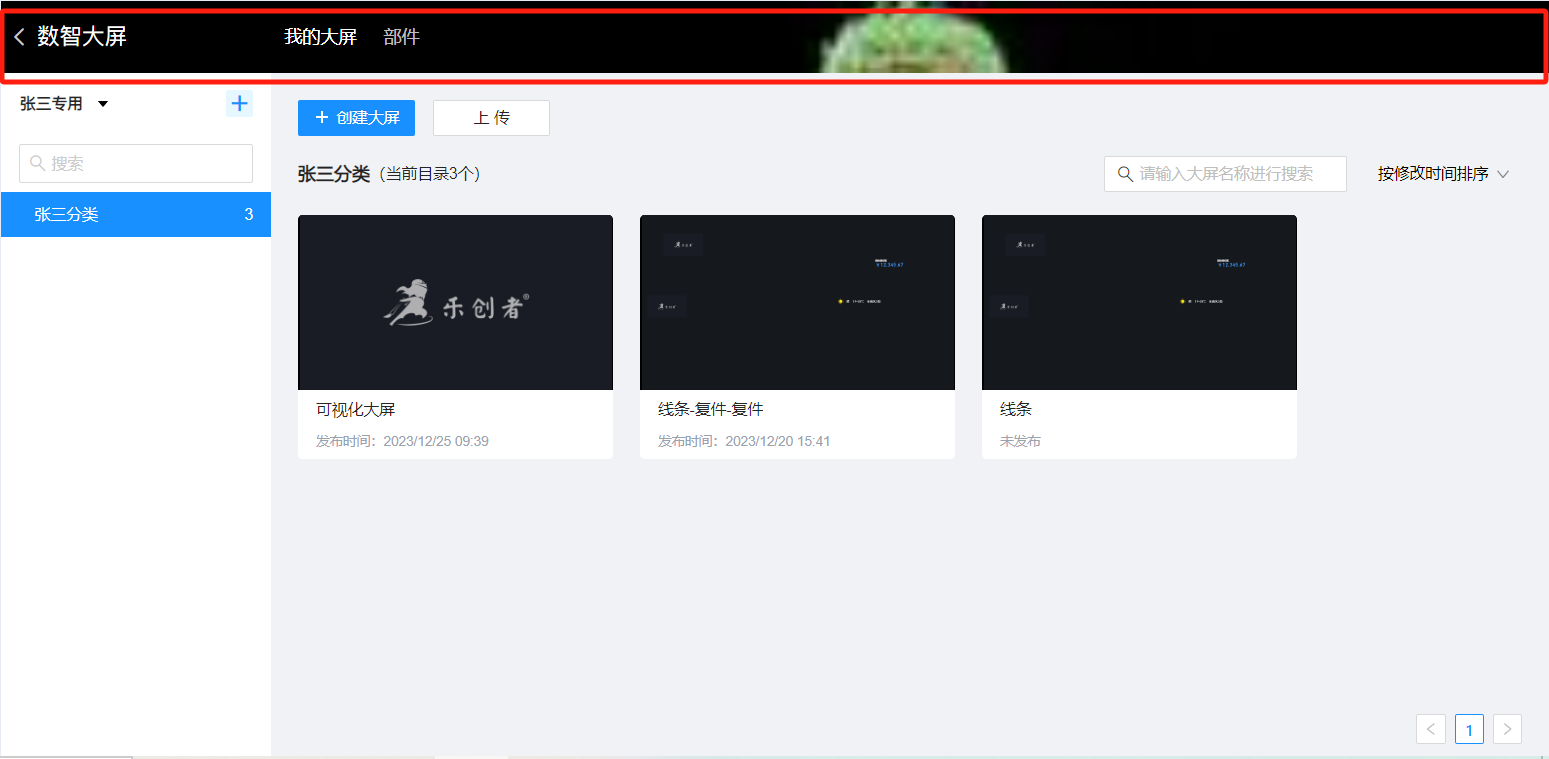Open the 线条-复件-复件 dashboard thumbnail
1549x759 pixels.
point(797,301)
